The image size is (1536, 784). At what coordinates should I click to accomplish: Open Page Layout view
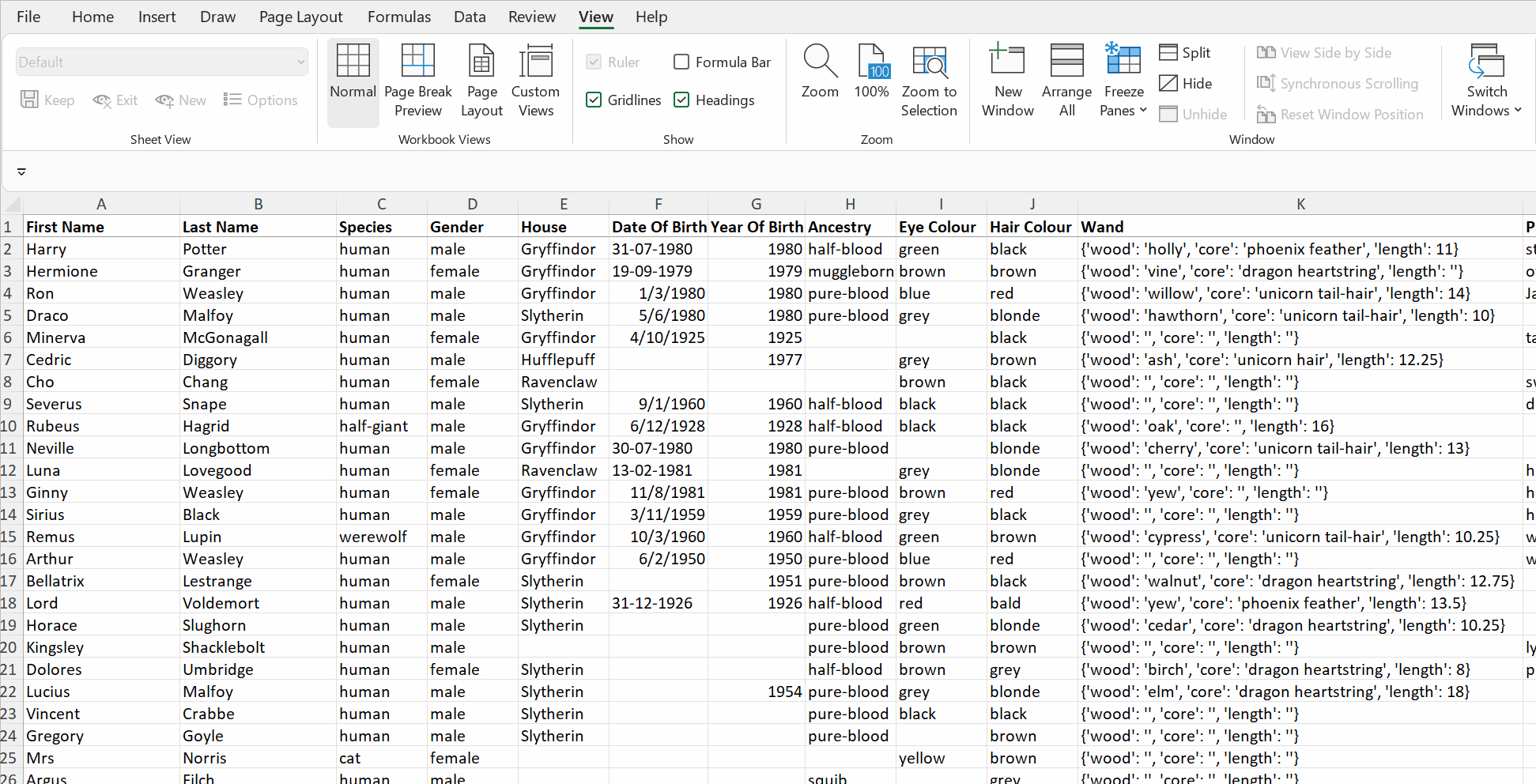pyautogui.click(x=481, y=79)
